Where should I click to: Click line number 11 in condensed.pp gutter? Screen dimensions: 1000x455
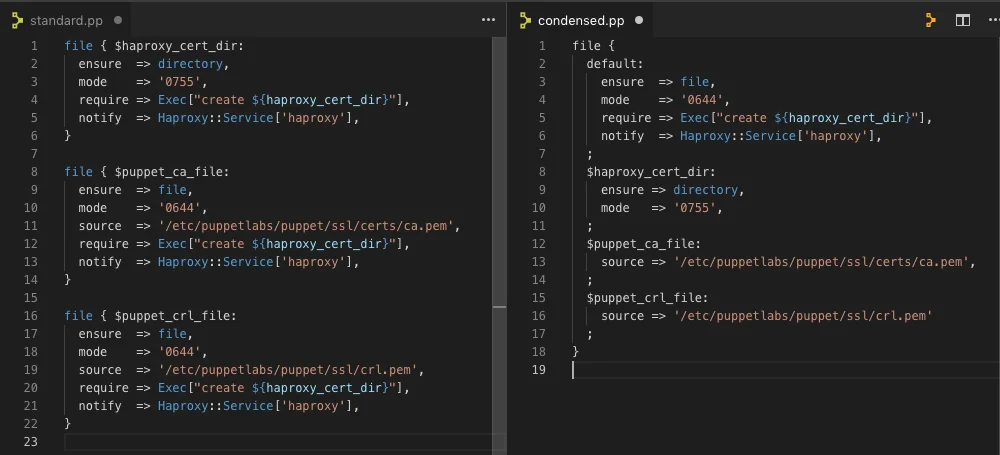point(539,226)
